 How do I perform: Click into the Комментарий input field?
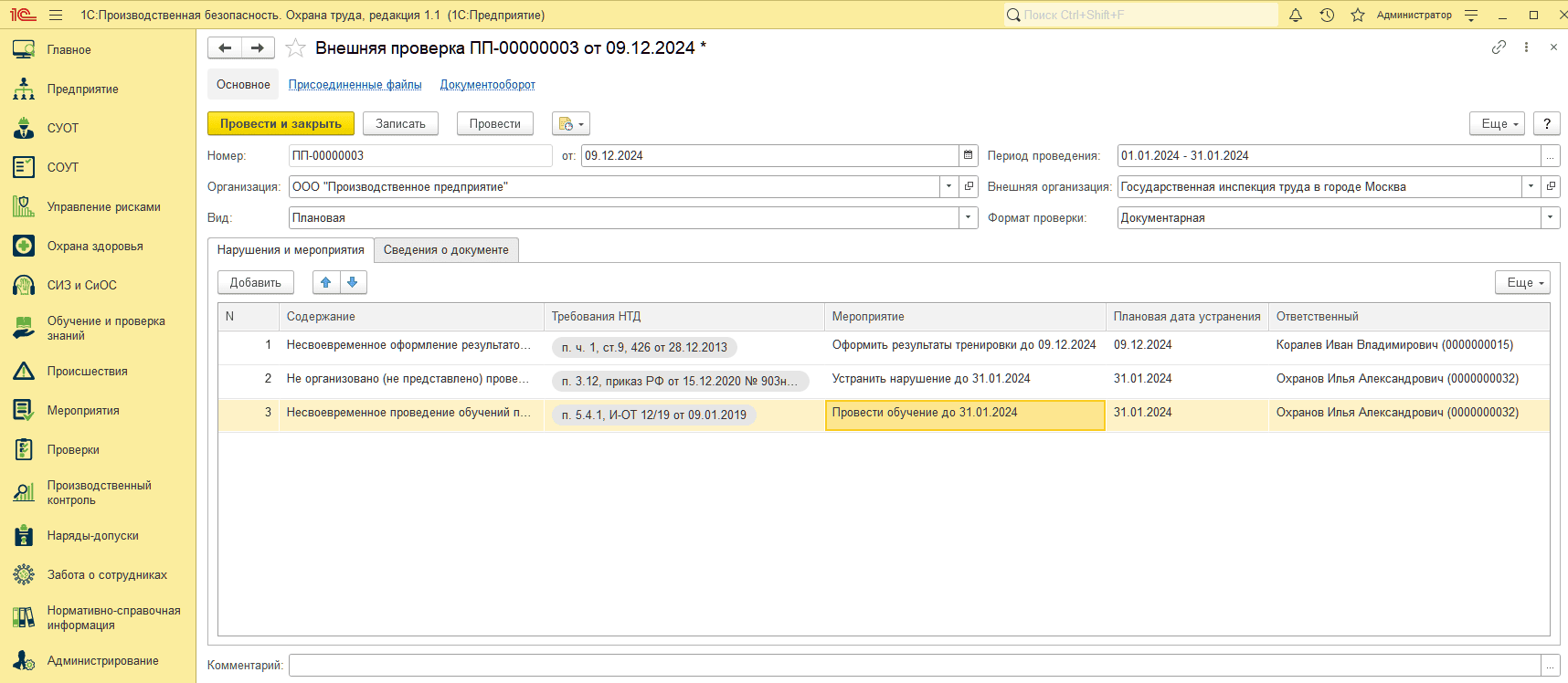click(914, 666)
